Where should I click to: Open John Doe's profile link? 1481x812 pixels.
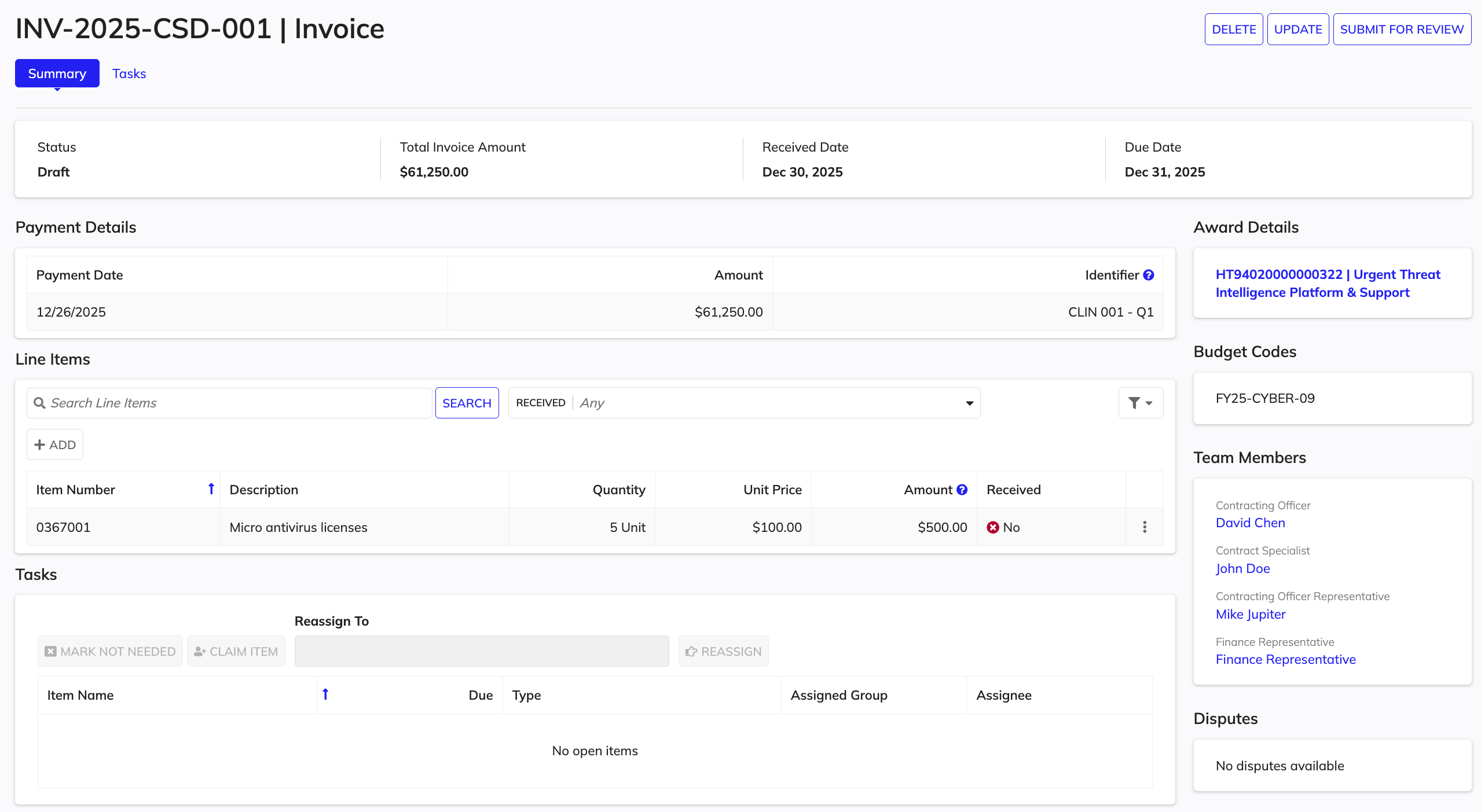click(1242, 568)
